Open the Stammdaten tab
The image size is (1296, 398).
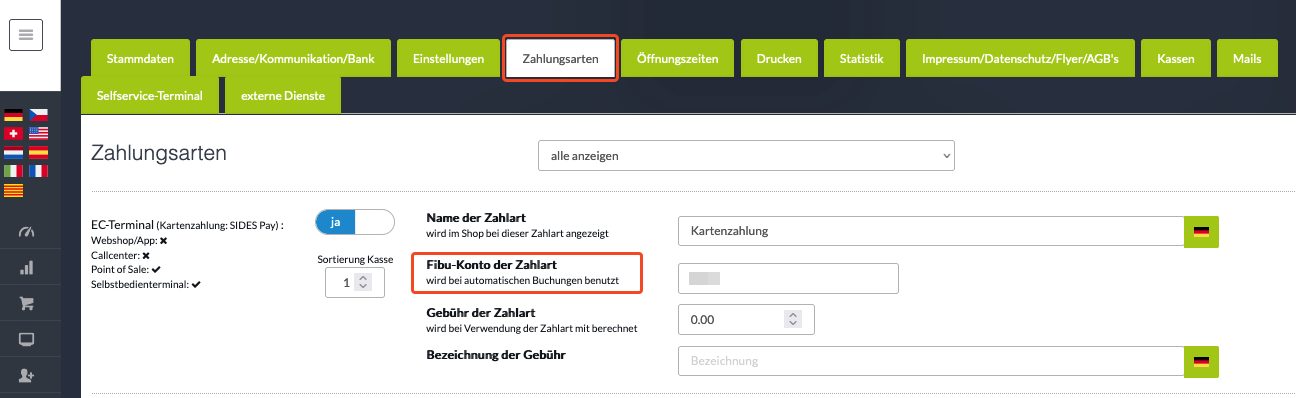(140, 58)
